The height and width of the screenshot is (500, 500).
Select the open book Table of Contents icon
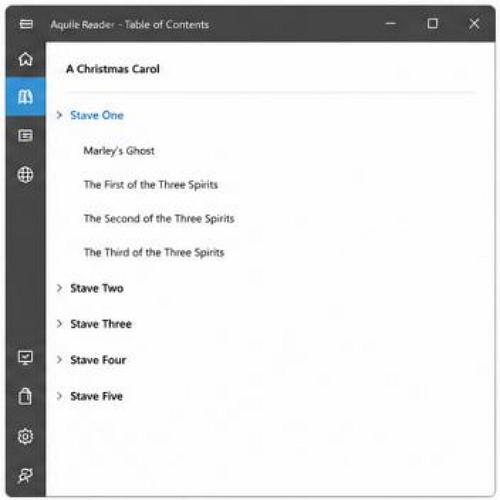25,97
